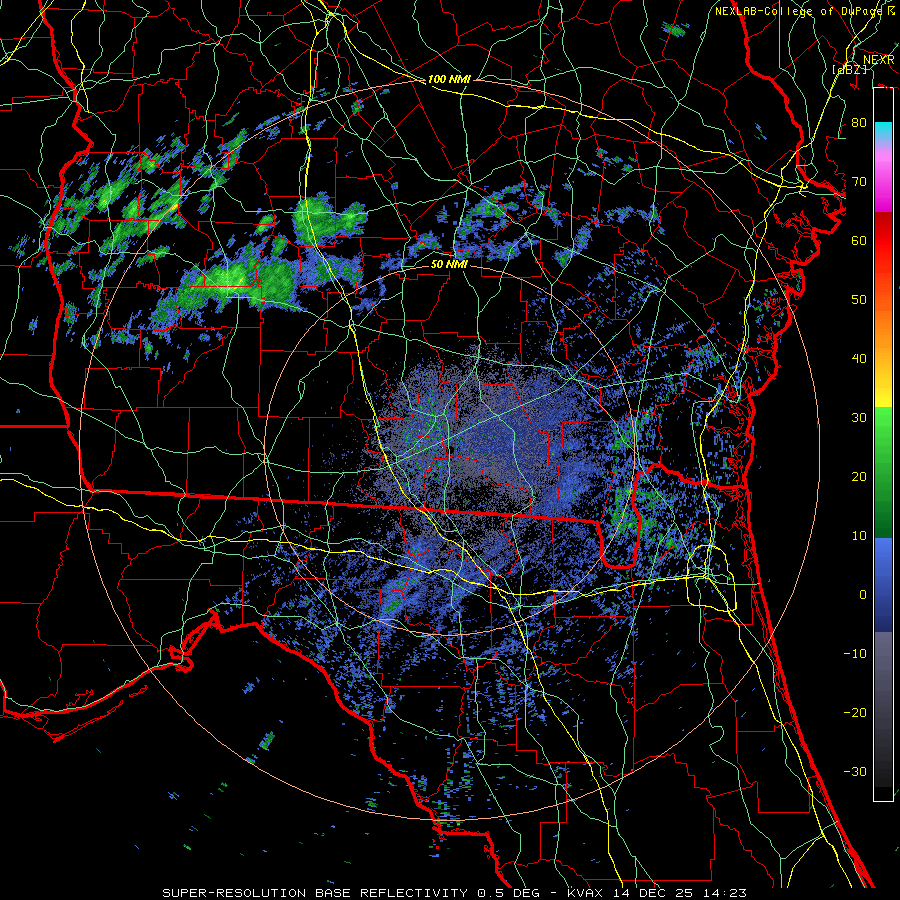Click the 10 value on dBZ scale
The image size is (900, 900).
tap(859, 536)
